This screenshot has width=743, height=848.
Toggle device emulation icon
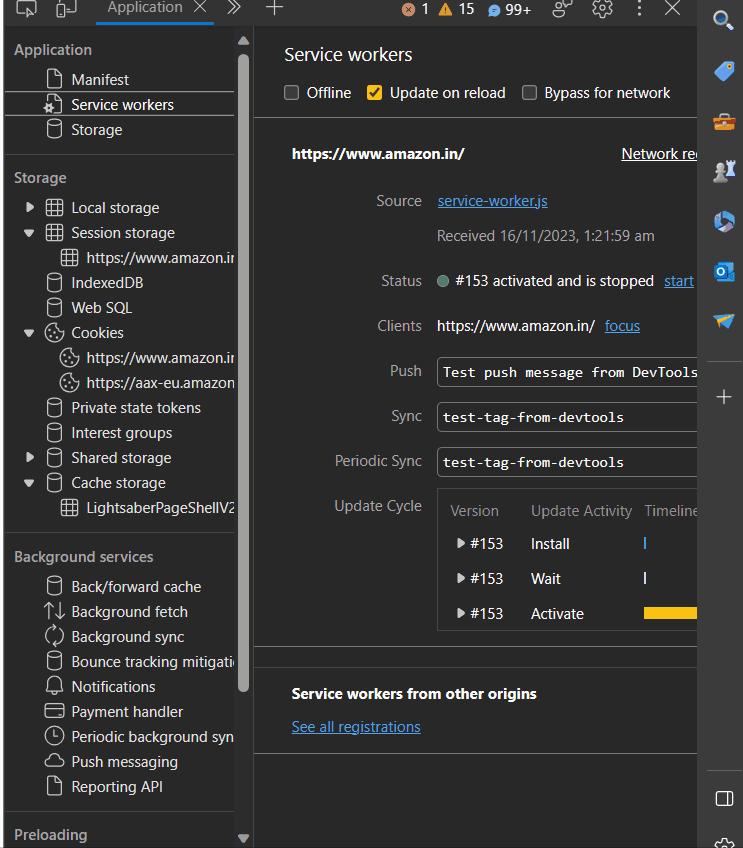(66, 8)
